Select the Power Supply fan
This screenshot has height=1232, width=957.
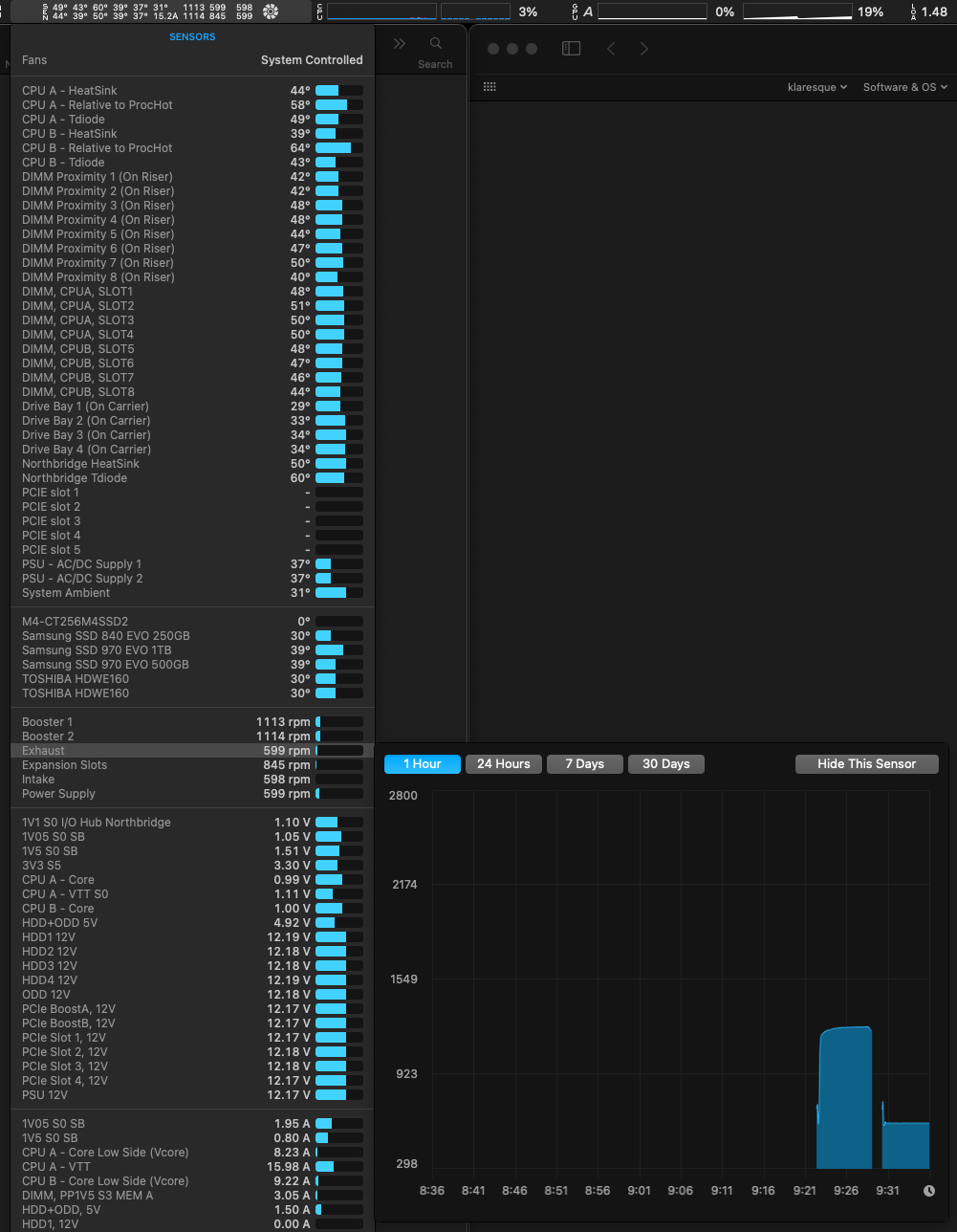[192, 794]
